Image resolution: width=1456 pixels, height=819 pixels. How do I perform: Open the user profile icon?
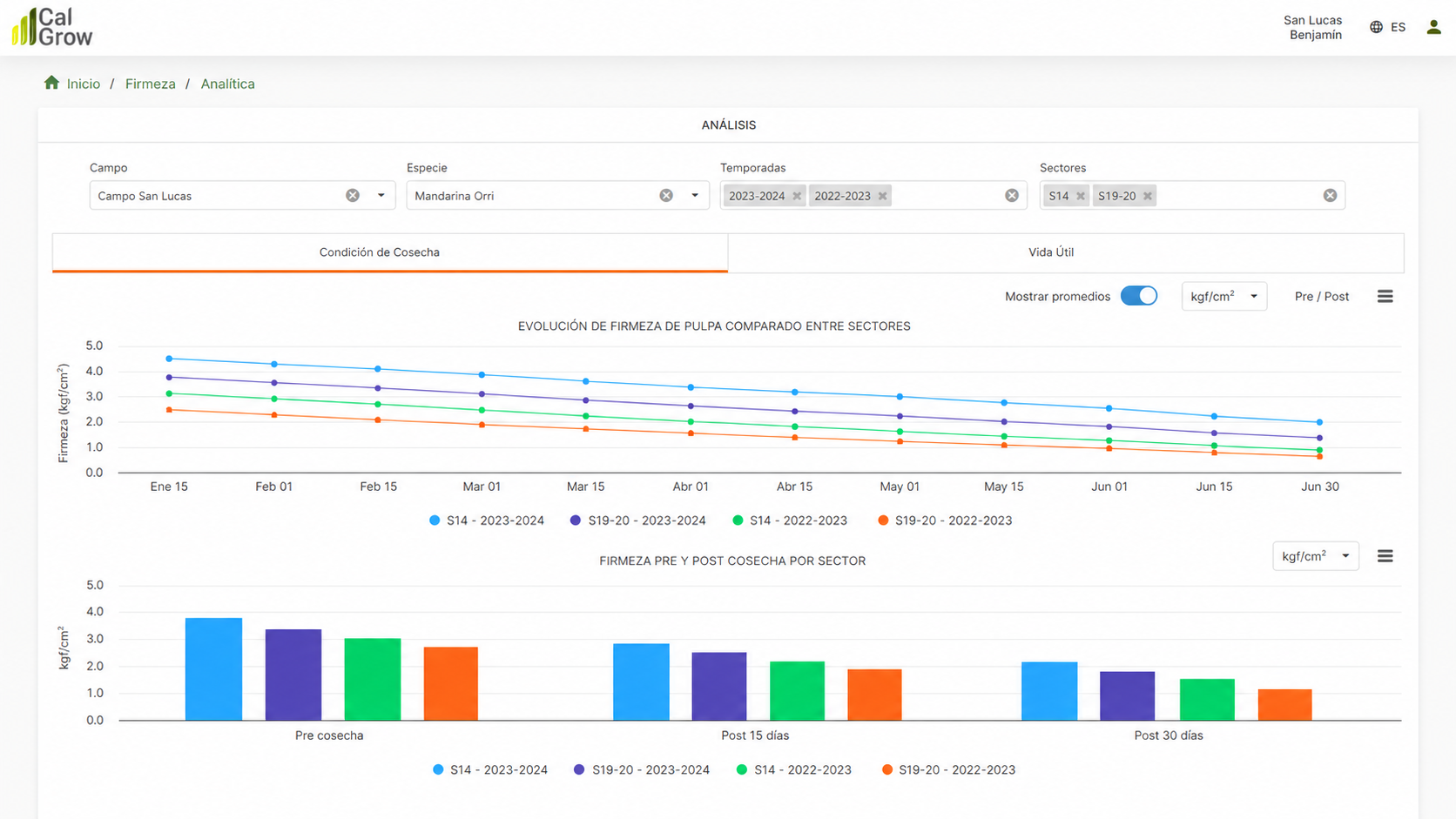(x=1433, y=28)
